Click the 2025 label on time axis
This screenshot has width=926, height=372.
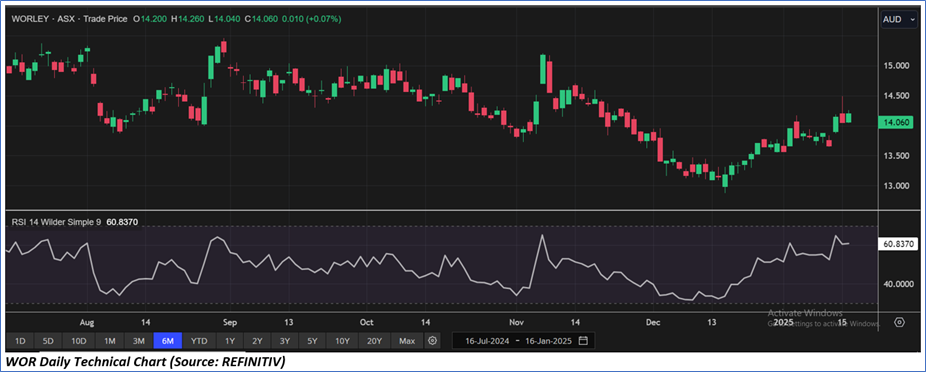pos(783,322)
